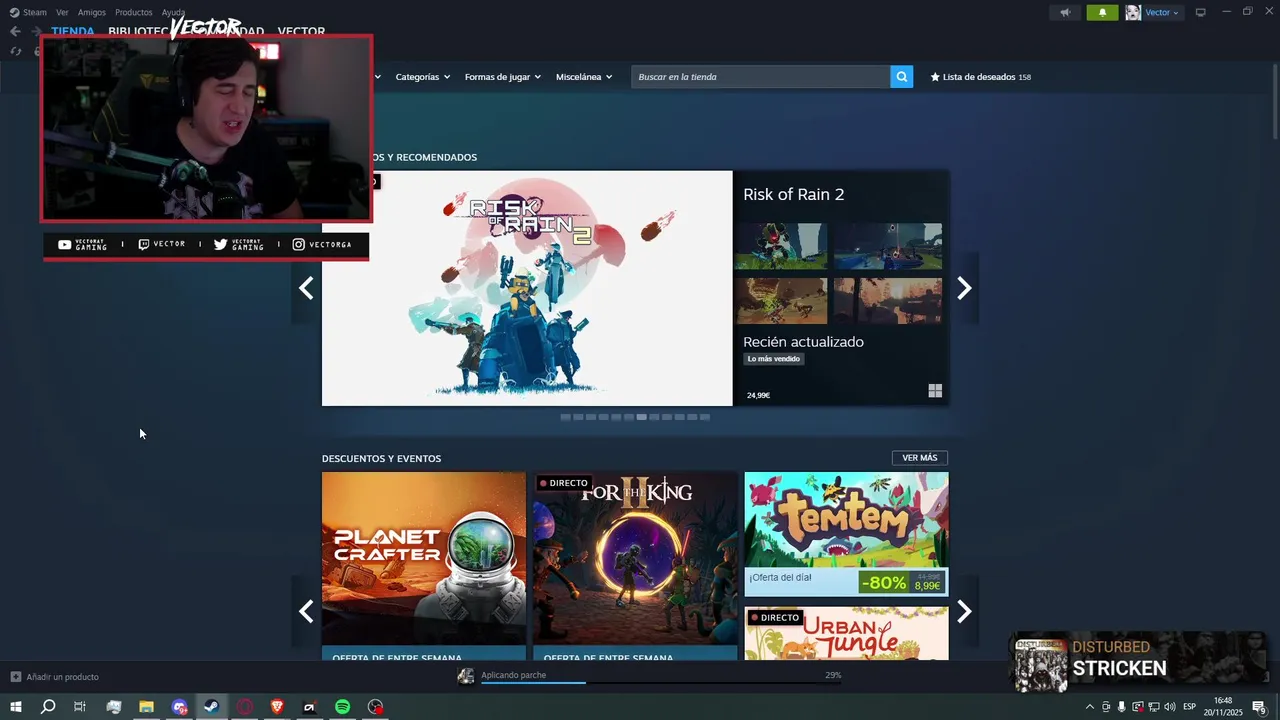
Task: Click the wishlist star icon
Action: tap(935, 77)
